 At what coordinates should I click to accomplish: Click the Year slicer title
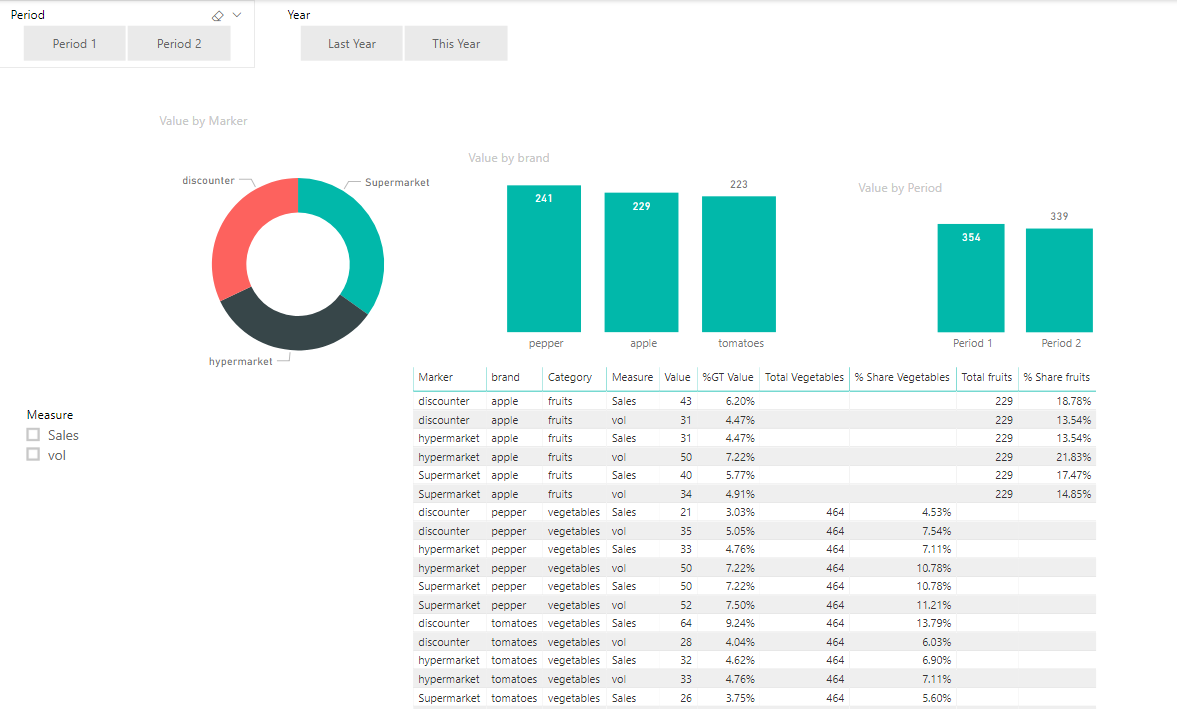click(x=299, y=15)
